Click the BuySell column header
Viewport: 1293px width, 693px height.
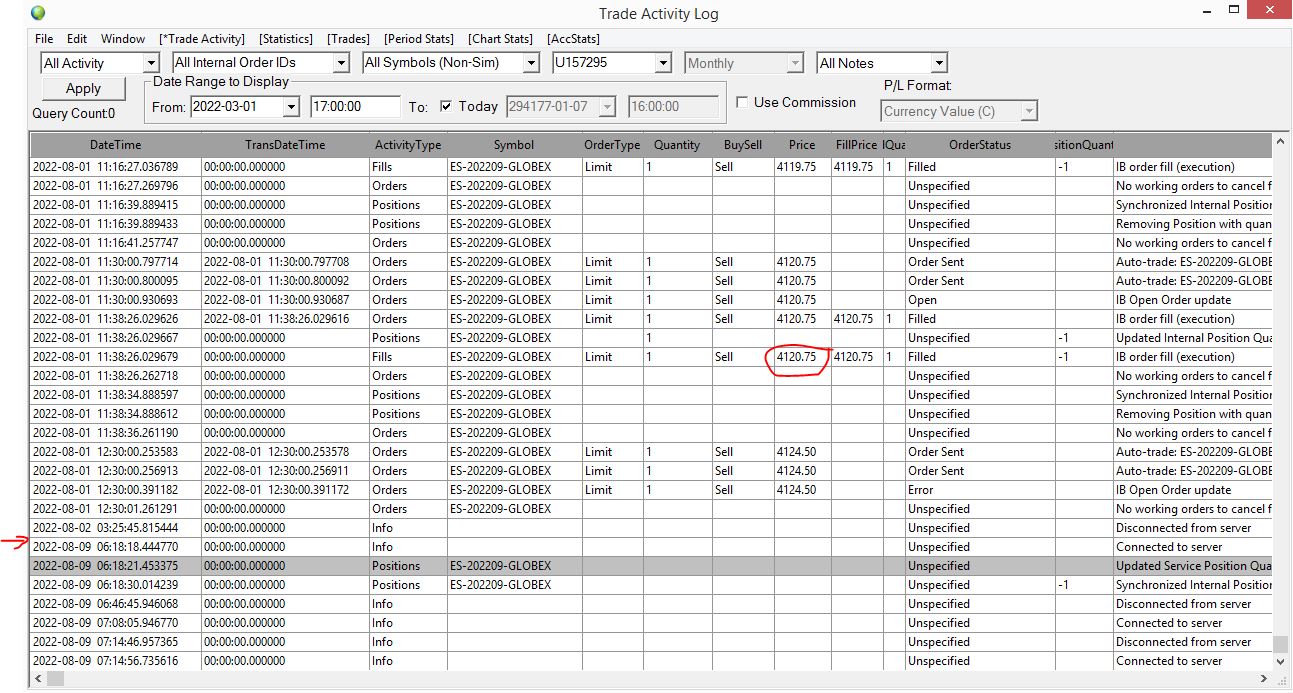(743, 145)
